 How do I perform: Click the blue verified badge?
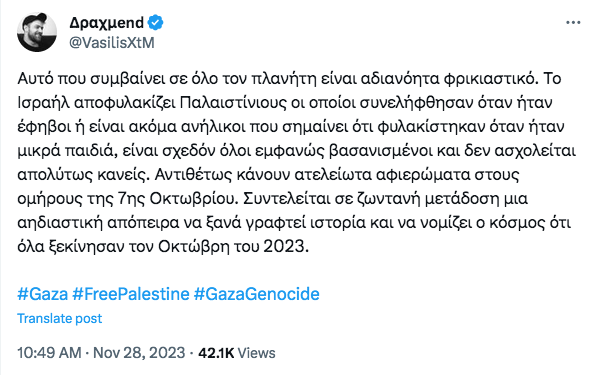pyautogui.click(x=155, y=23)
